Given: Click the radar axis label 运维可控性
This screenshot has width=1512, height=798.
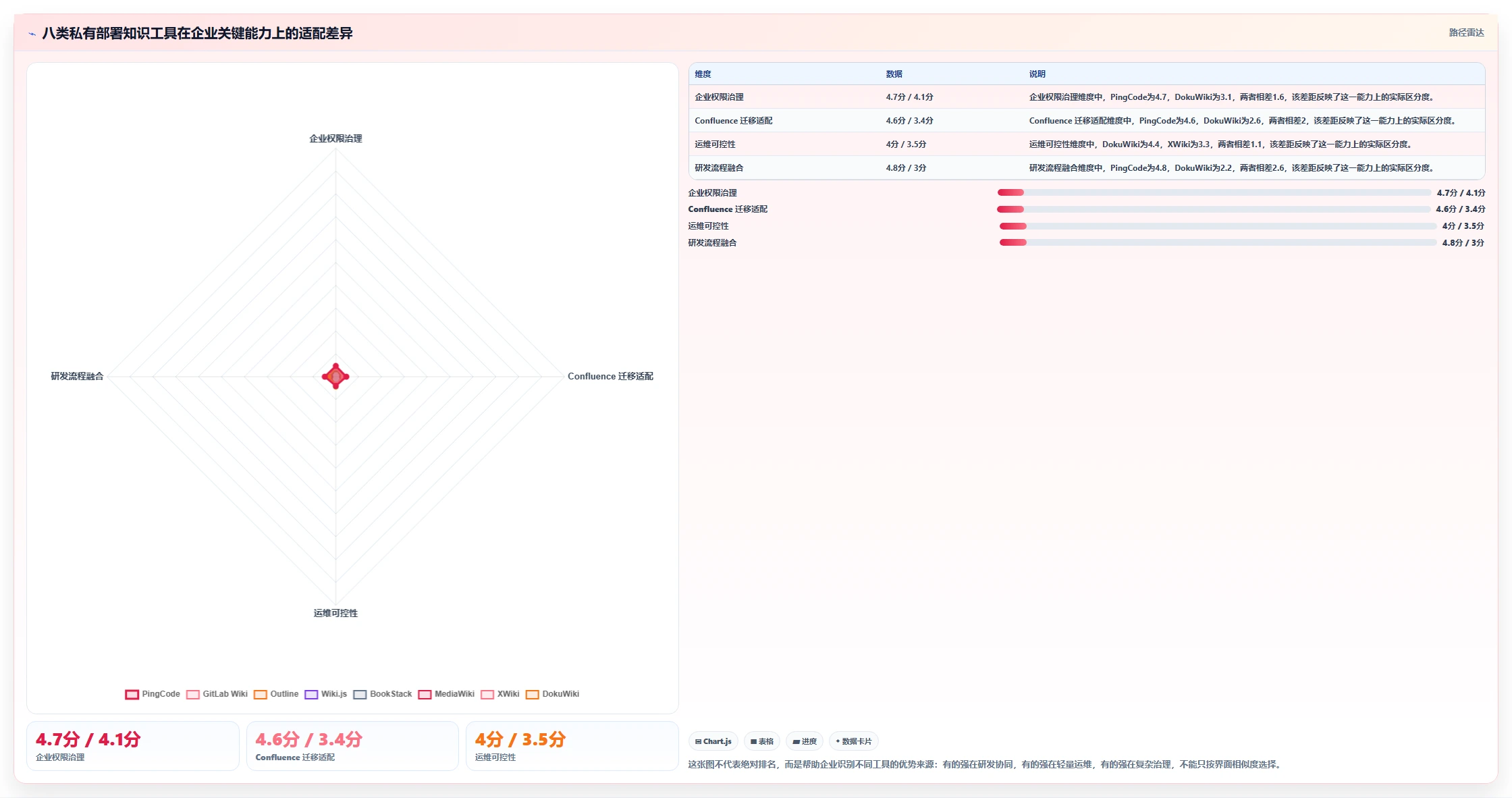Looking at the screenshot, I should point(335,613).
